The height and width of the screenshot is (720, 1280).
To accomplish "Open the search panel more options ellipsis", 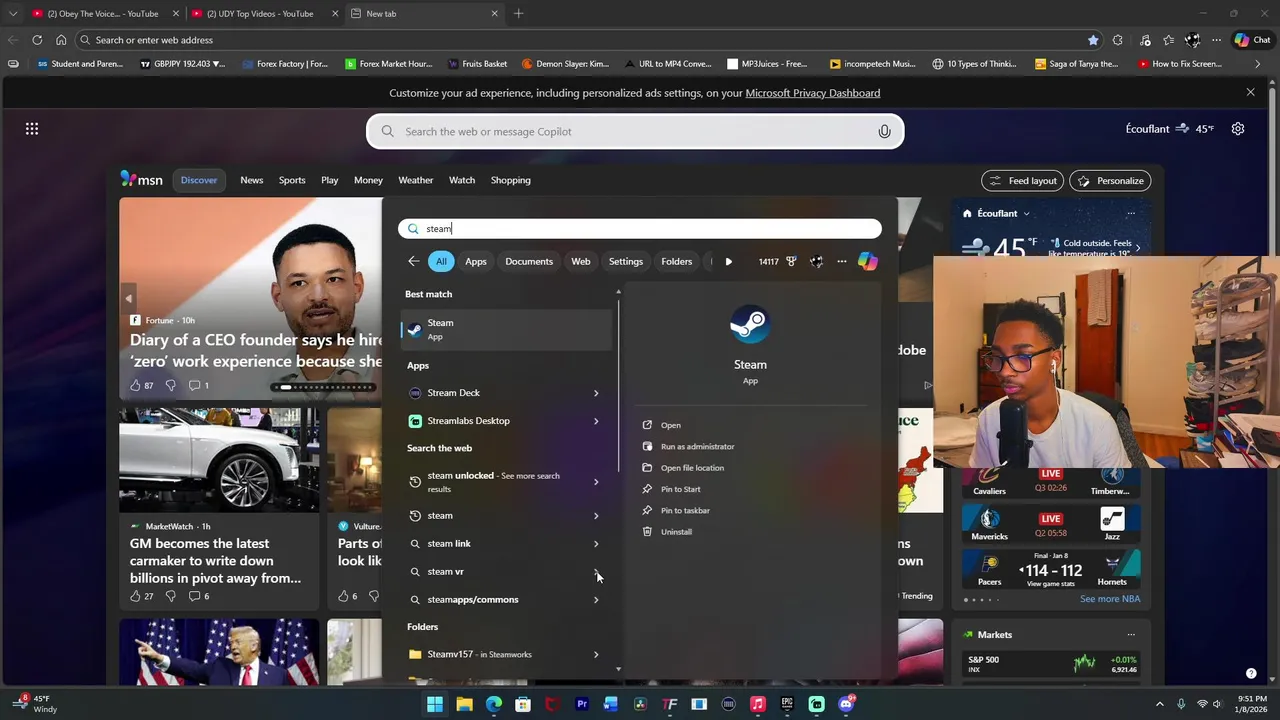I will tap(841, 261).
